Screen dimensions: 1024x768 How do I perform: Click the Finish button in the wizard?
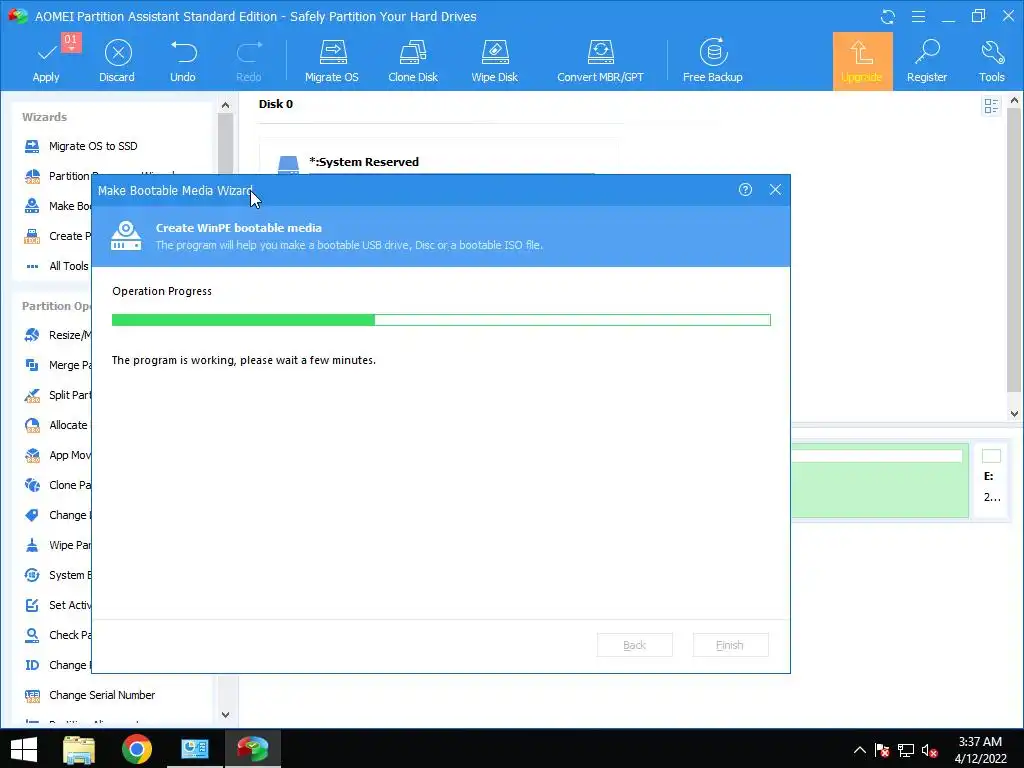[x=730, y=645]
